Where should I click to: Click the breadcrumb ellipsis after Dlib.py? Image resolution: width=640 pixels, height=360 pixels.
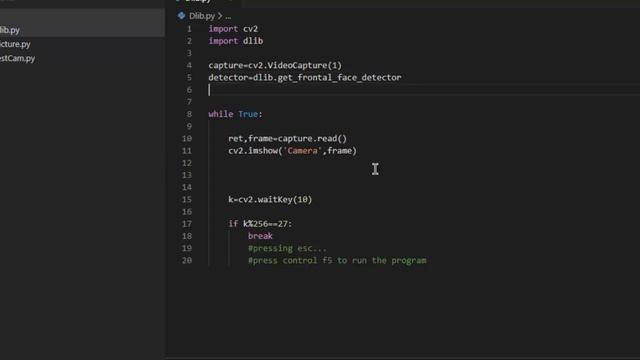pyautogui.click(x=228, y=16)
